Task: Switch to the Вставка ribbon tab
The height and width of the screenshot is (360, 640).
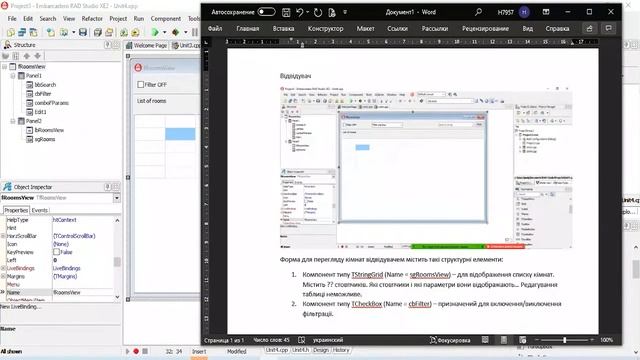Action: [283, 29]
